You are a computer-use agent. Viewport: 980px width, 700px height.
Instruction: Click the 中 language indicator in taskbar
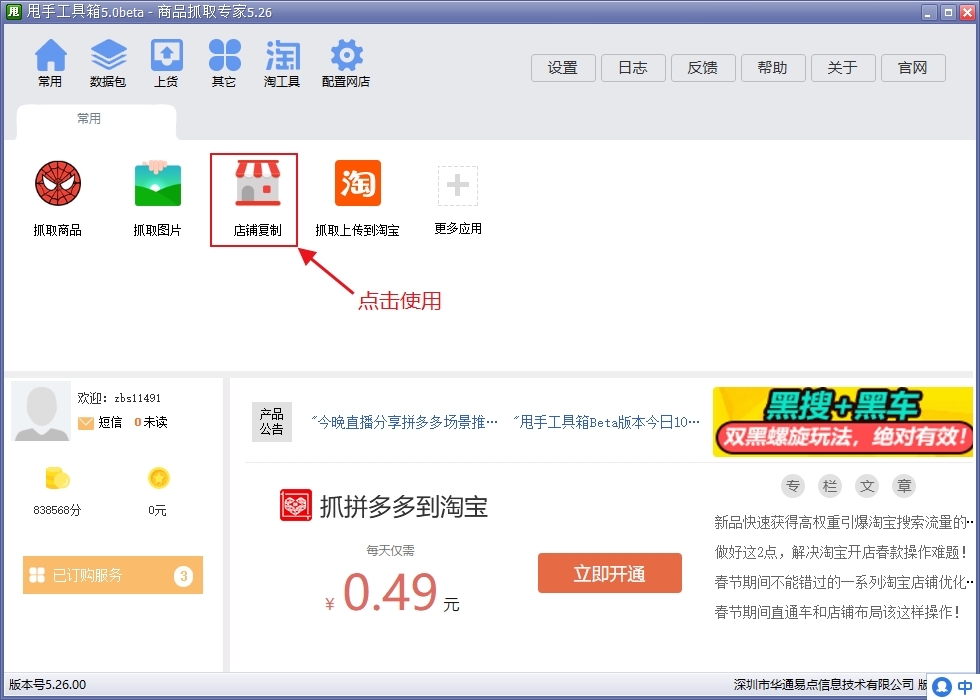pos(963,688)
